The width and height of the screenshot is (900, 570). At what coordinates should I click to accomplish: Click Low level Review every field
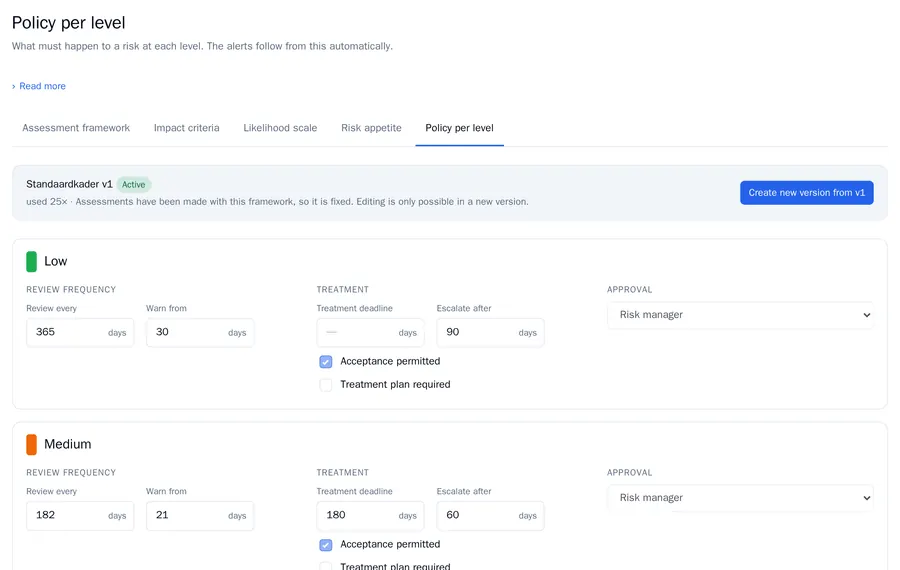80,332
